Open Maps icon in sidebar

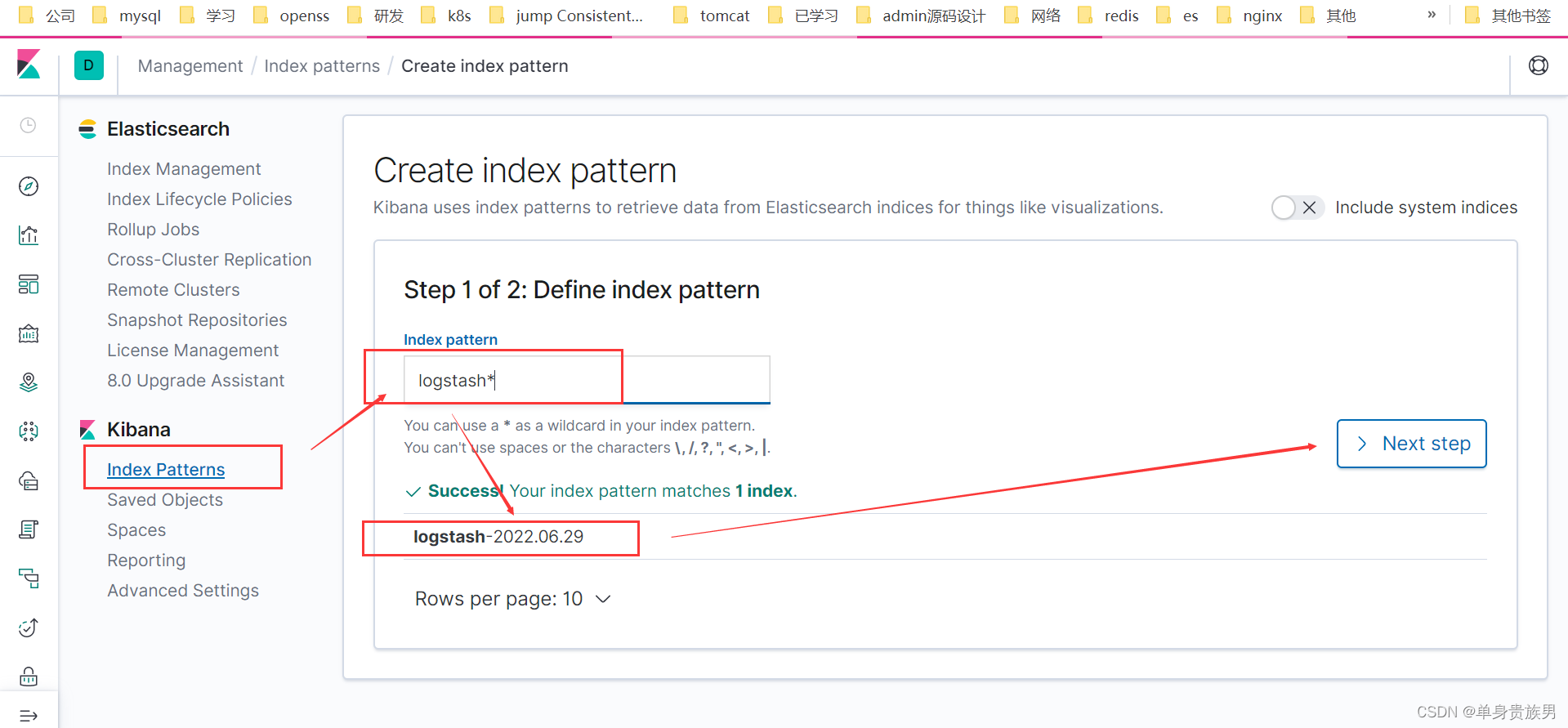pos(29,382)
